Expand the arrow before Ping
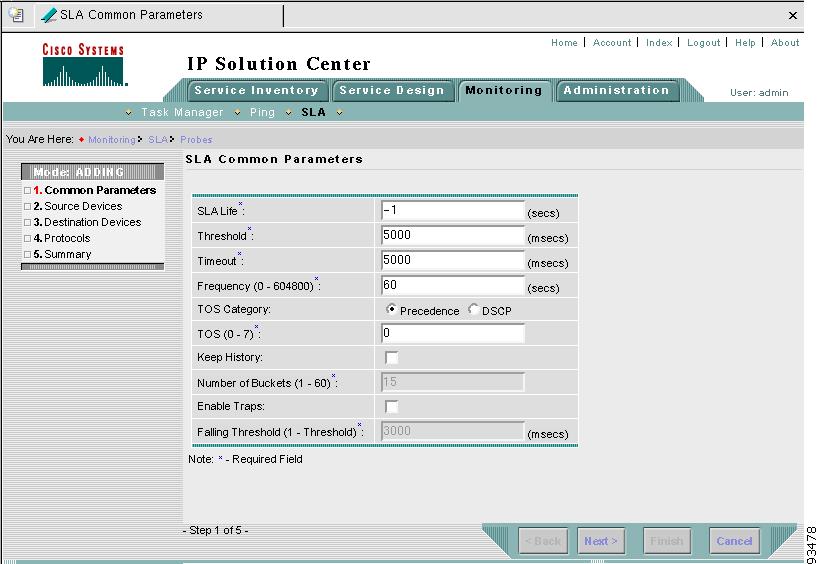Screen dimensions: 819x564 237,113
